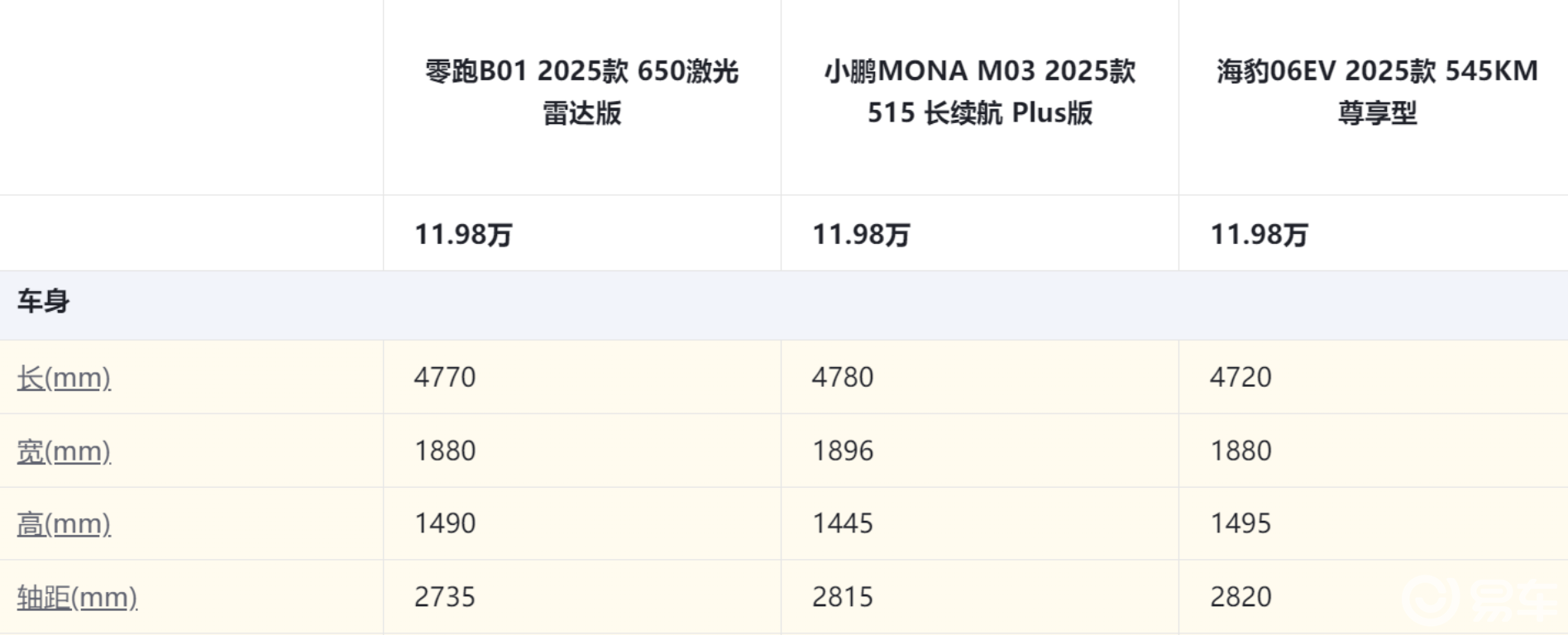Open the 轴距(mm) parameter link
The image size is (1568, 635).
click(77, 597)
